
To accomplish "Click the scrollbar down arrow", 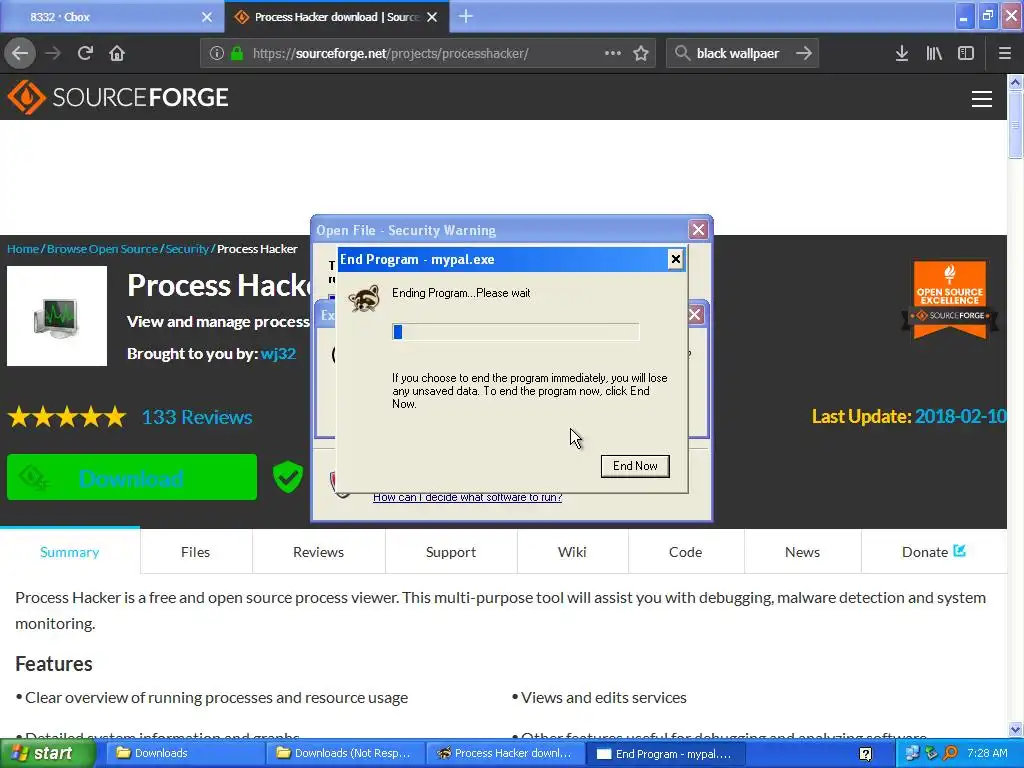I will [1015, 729].
